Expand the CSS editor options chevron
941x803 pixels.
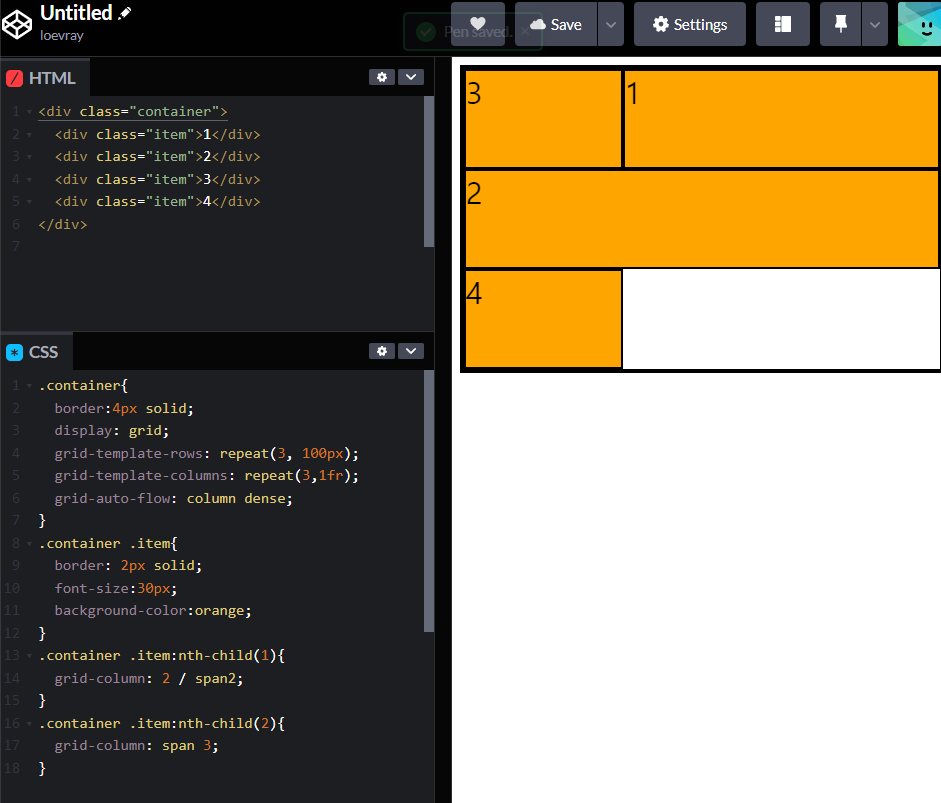tap(411, 351)
